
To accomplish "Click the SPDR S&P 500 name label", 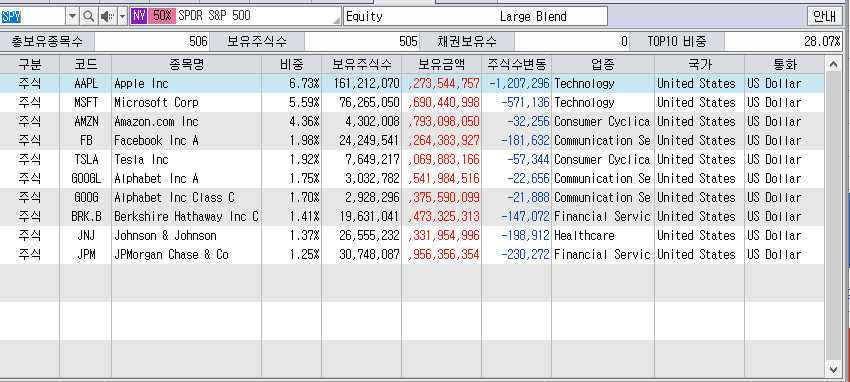I will 214,16.
